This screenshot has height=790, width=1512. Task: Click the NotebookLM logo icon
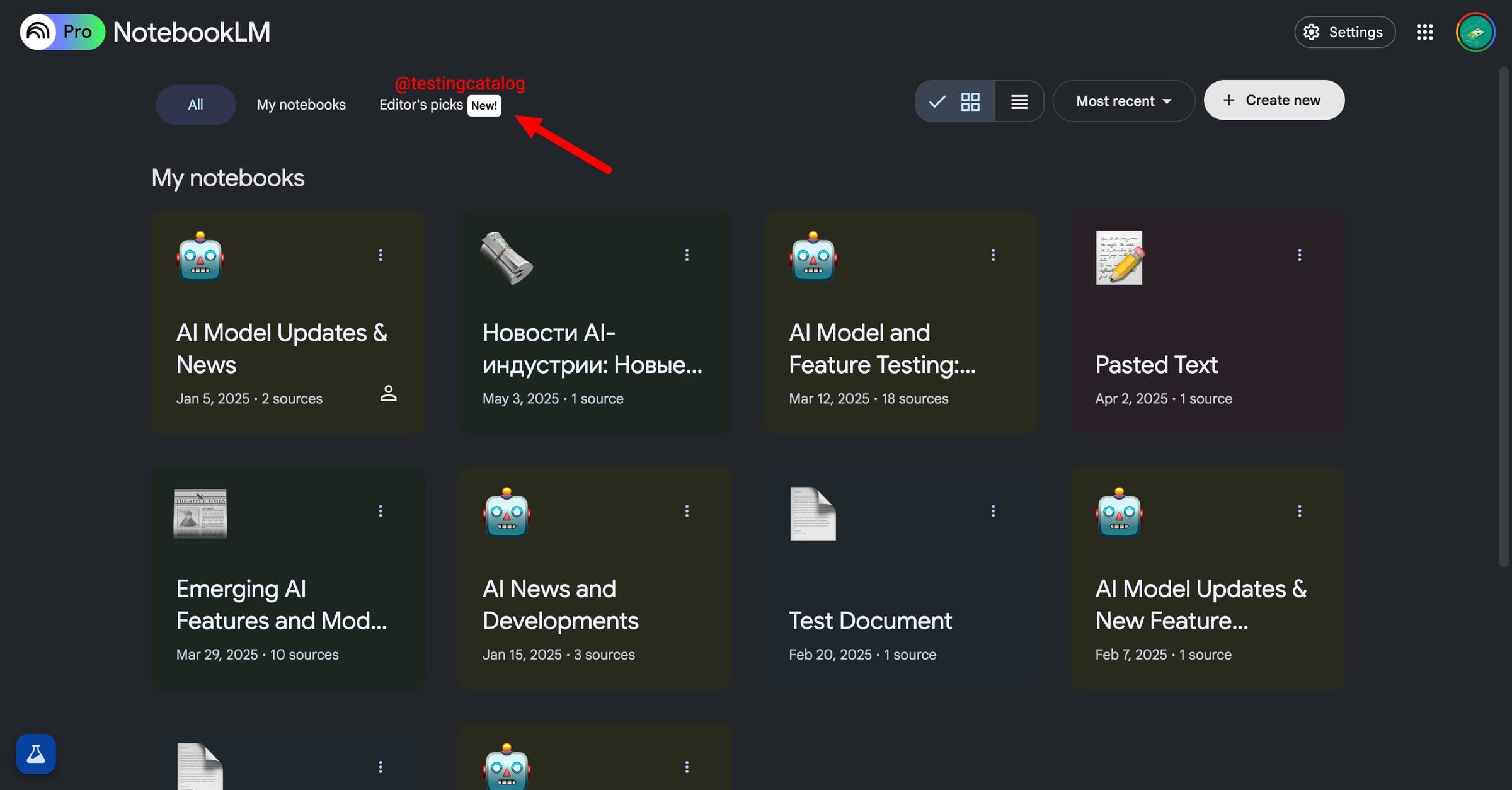pyautogui.click(x=37, y=31)
